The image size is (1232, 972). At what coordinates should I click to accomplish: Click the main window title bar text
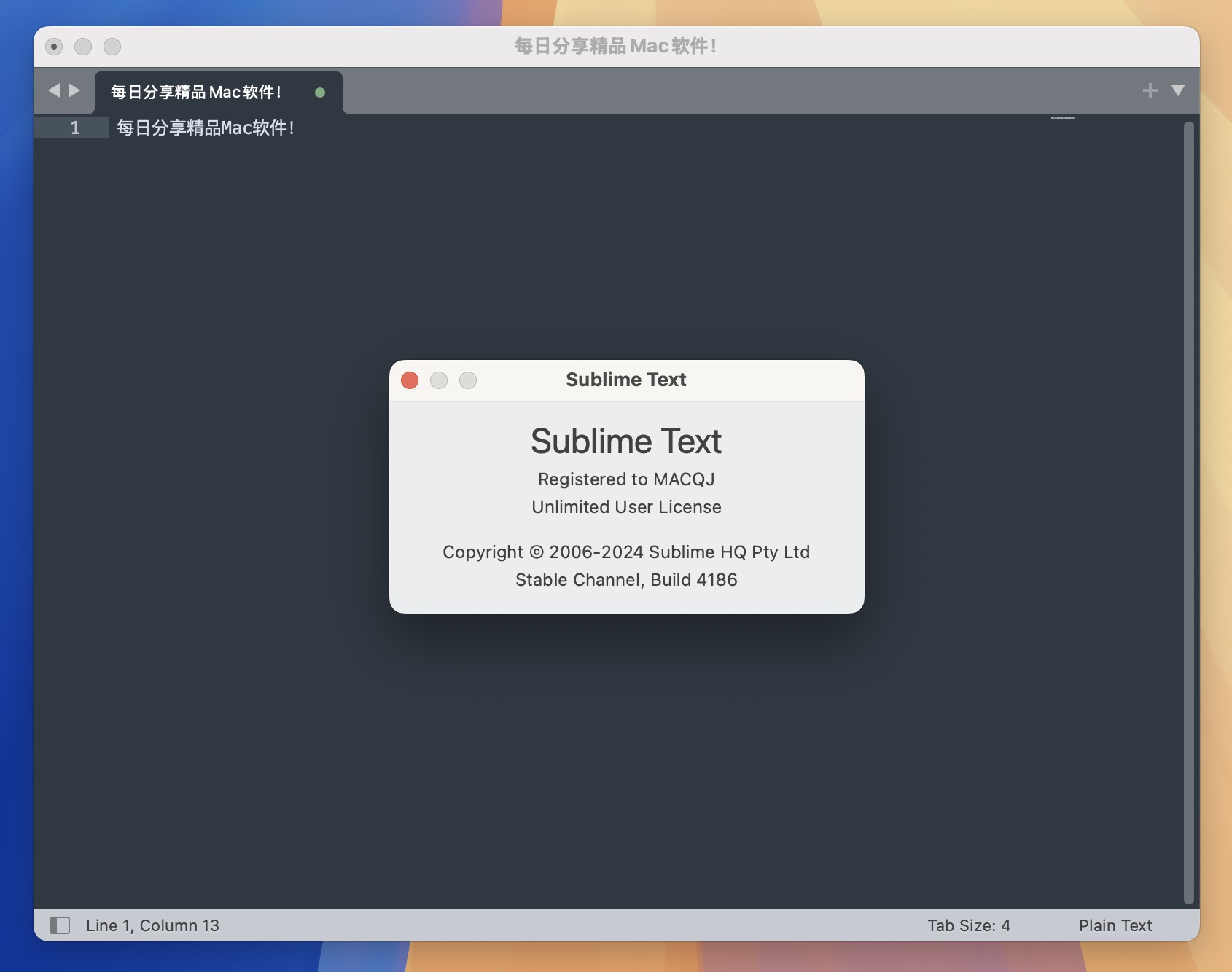tap(616, 46)
